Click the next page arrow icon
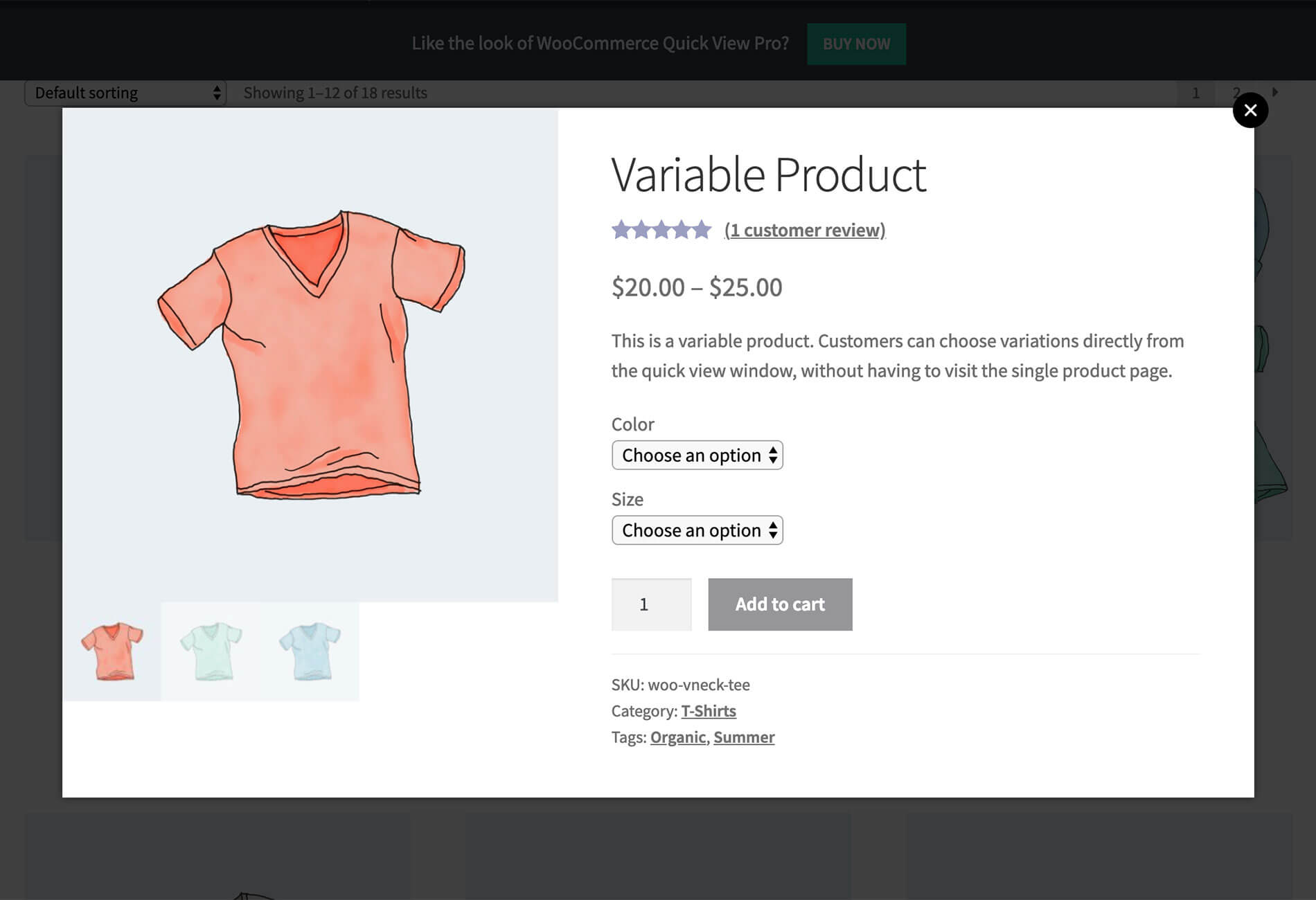This screenshot has width=1316, height=900. 1275,92
